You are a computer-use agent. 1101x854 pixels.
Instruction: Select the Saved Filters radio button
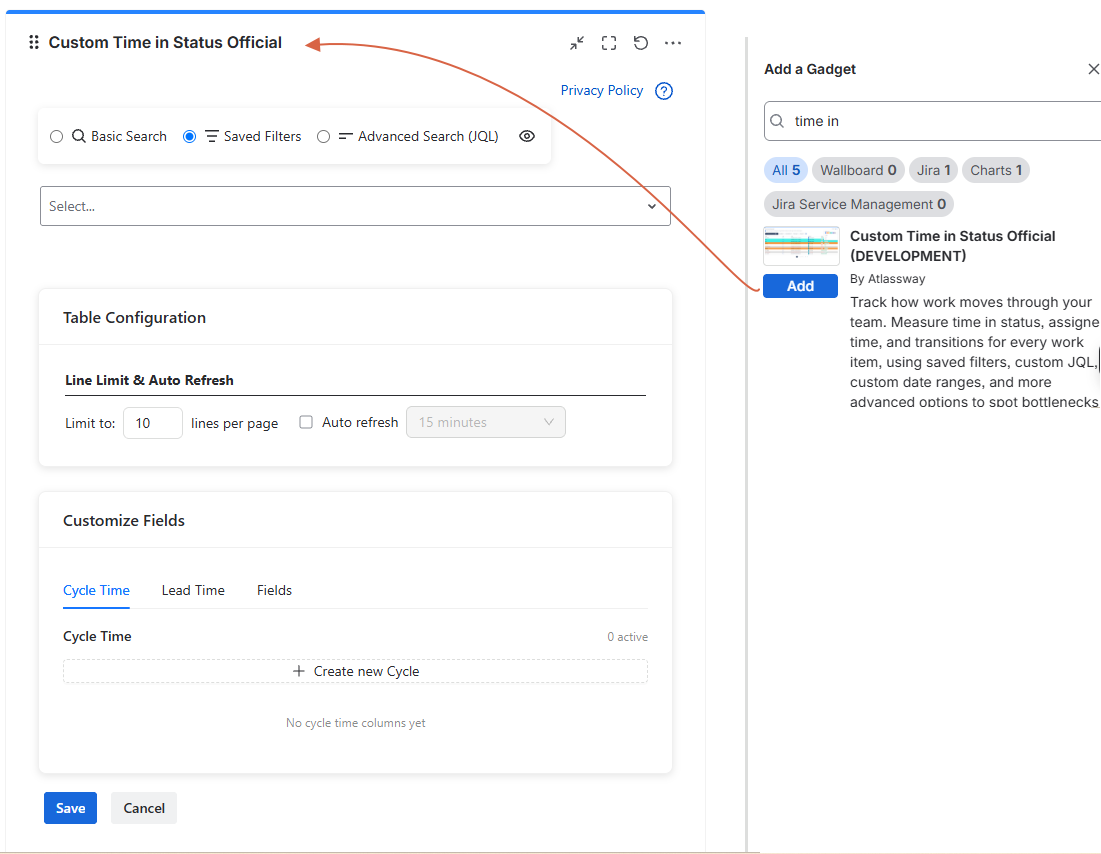click(190, 136)
